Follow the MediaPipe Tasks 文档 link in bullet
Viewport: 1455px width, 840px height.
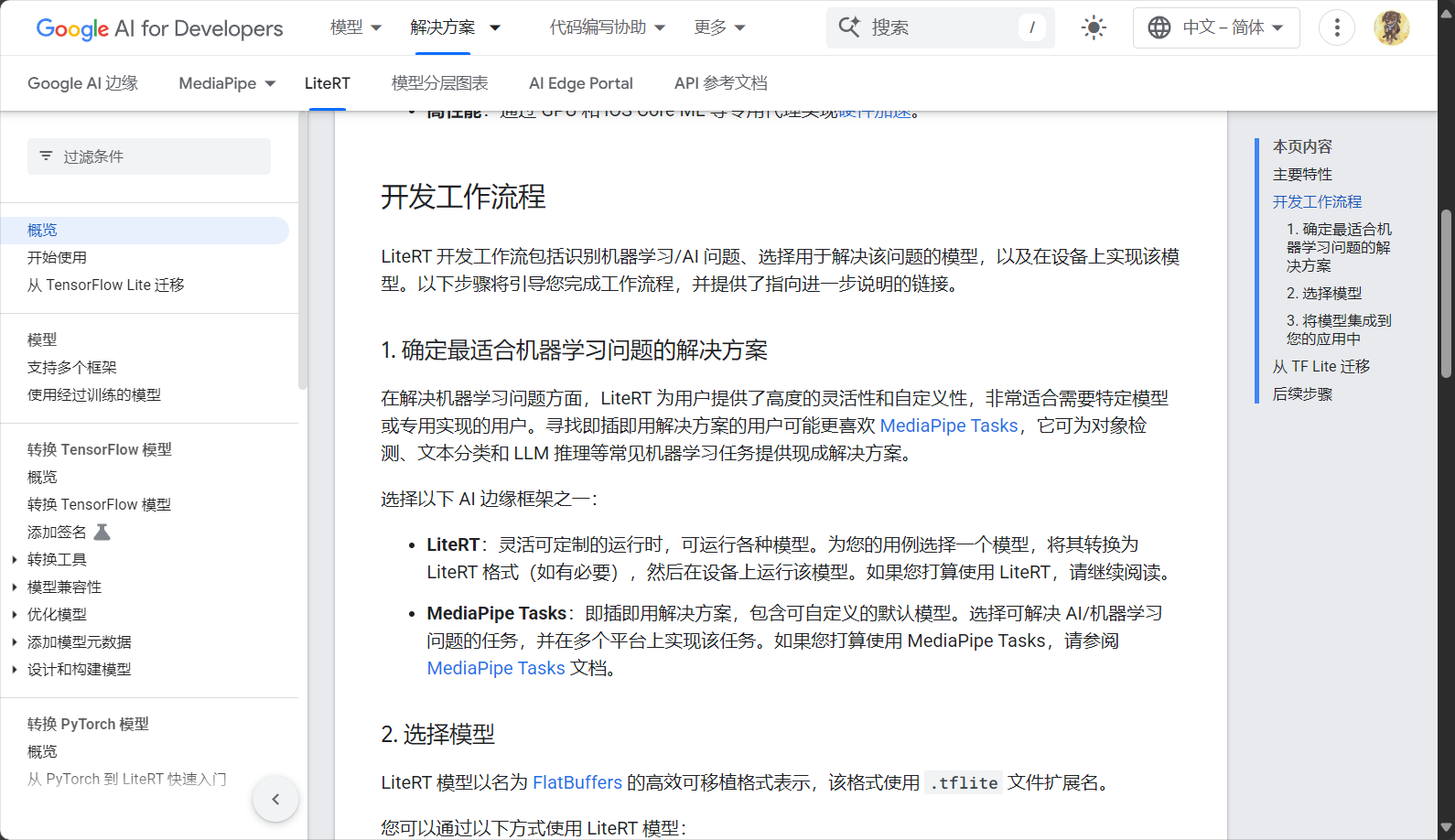pos(496,668)
